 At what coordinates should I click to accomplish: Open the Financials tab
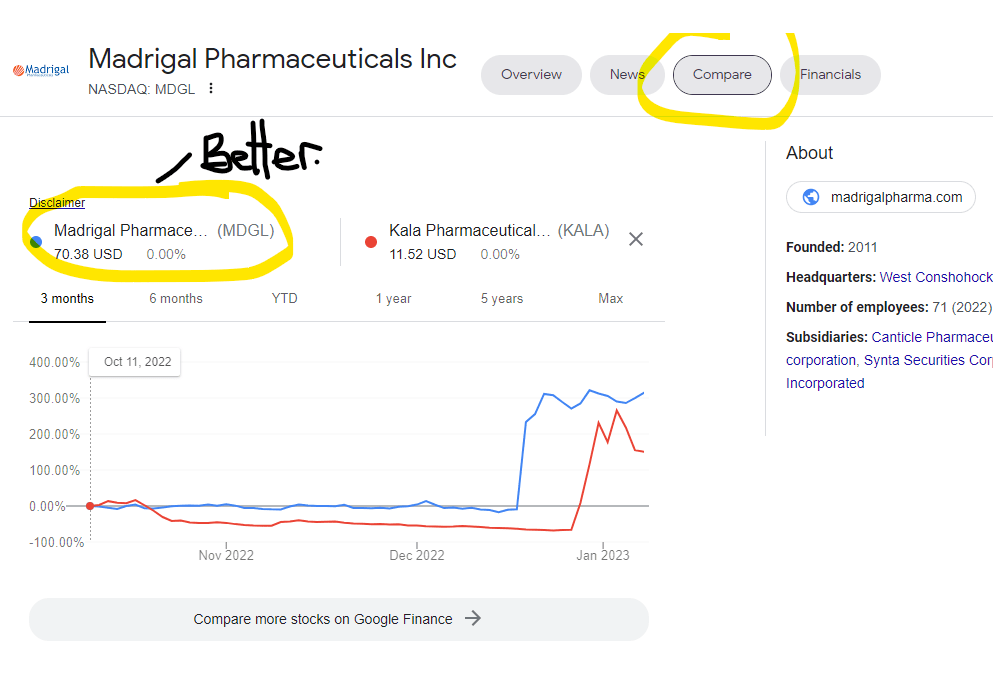pyautogui.click(x=830, y=75)
